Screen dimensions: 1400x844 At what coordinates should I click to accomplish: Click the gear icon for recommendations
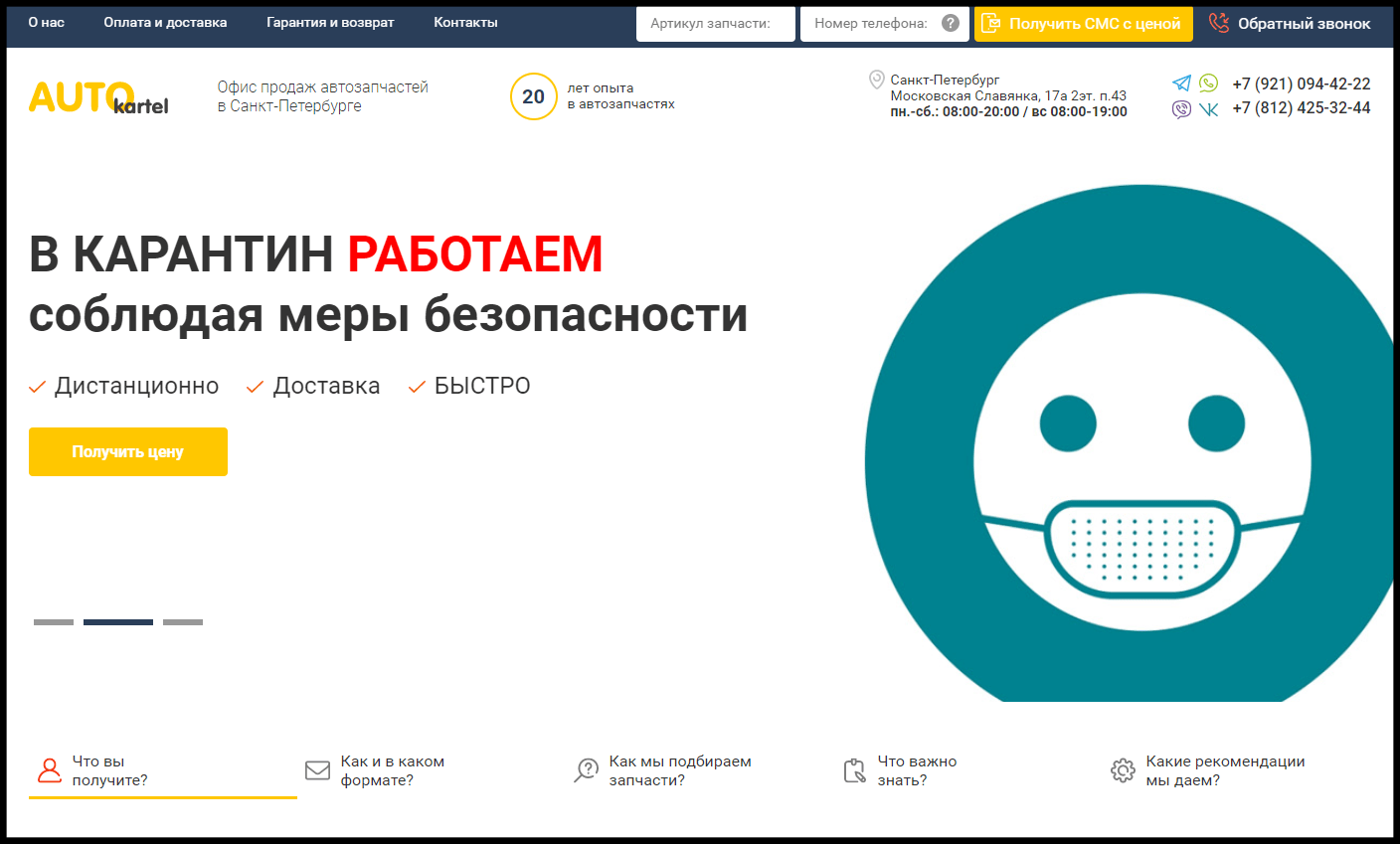click(1123, 770)
